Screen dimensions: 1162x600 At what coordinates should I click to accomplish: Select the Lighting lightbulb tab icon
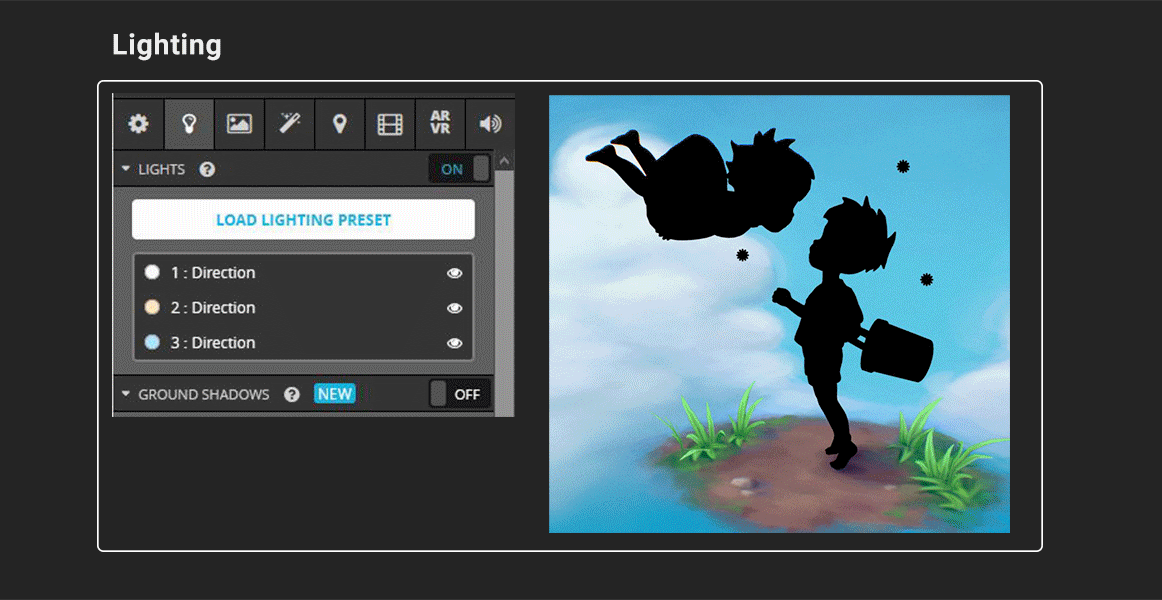[x=189, y=124]
